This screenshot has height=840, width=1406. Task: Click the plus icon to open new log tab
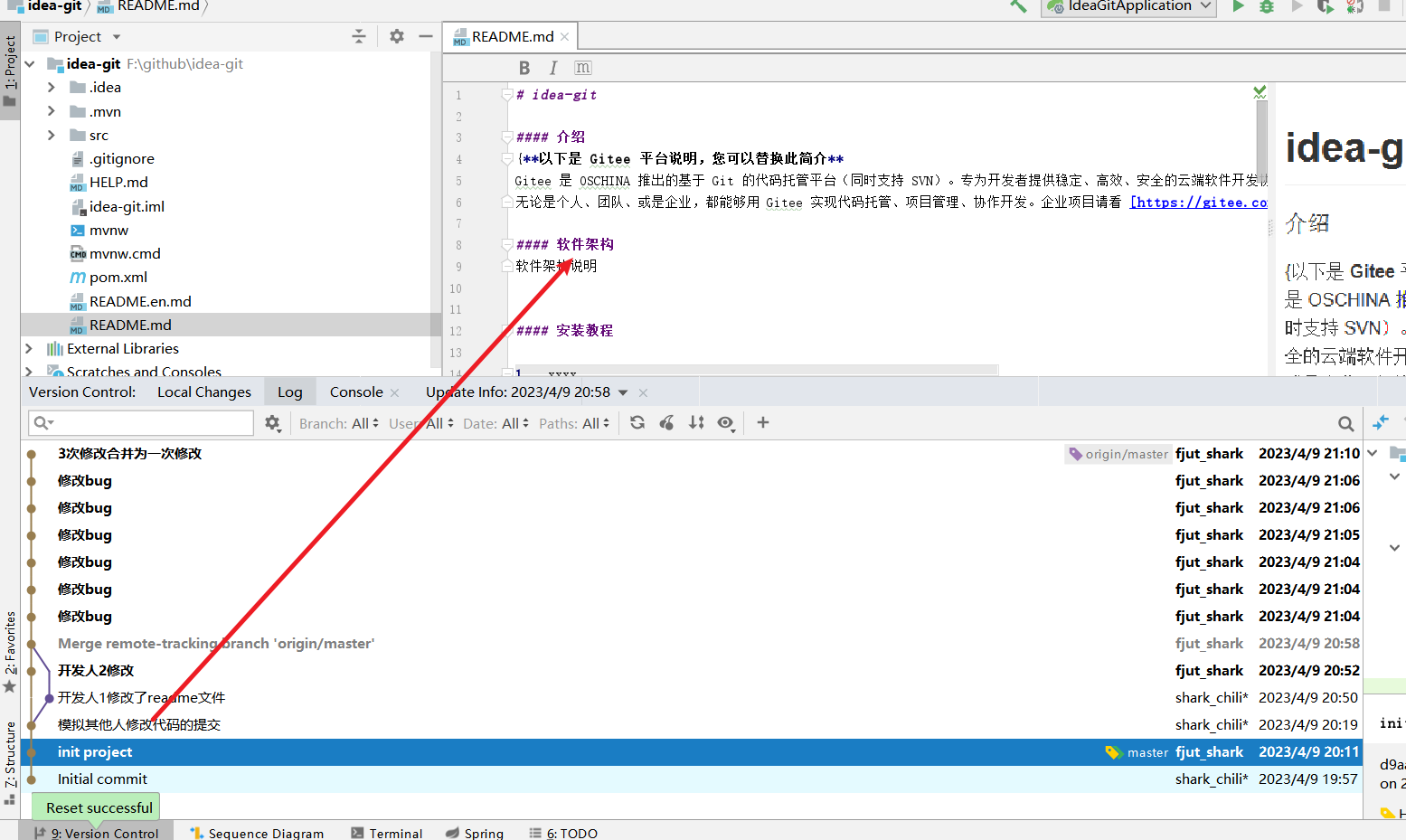coord(763,422)
